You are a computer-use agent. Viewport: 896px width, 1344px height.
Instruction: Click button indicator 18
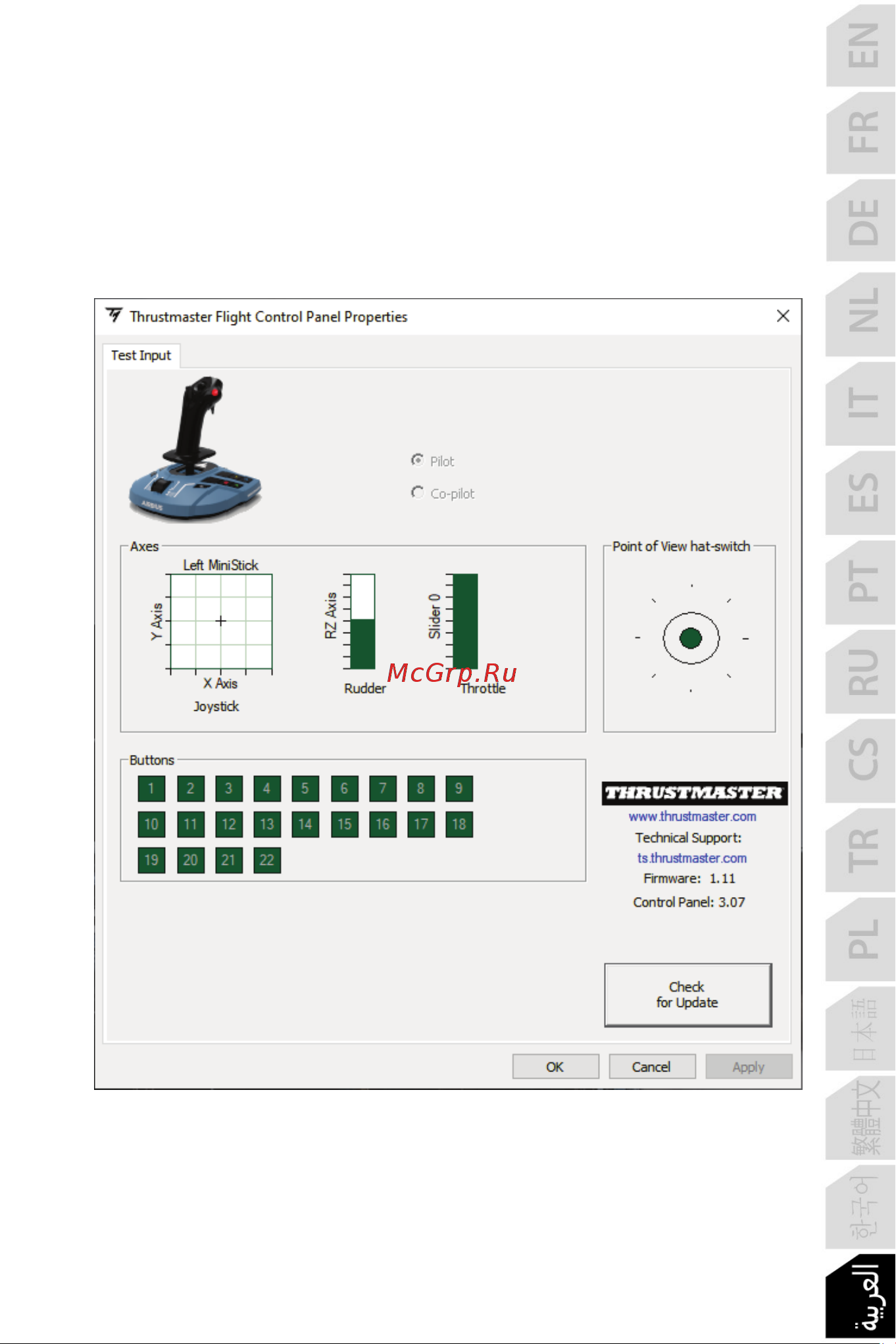pos(459,824)
